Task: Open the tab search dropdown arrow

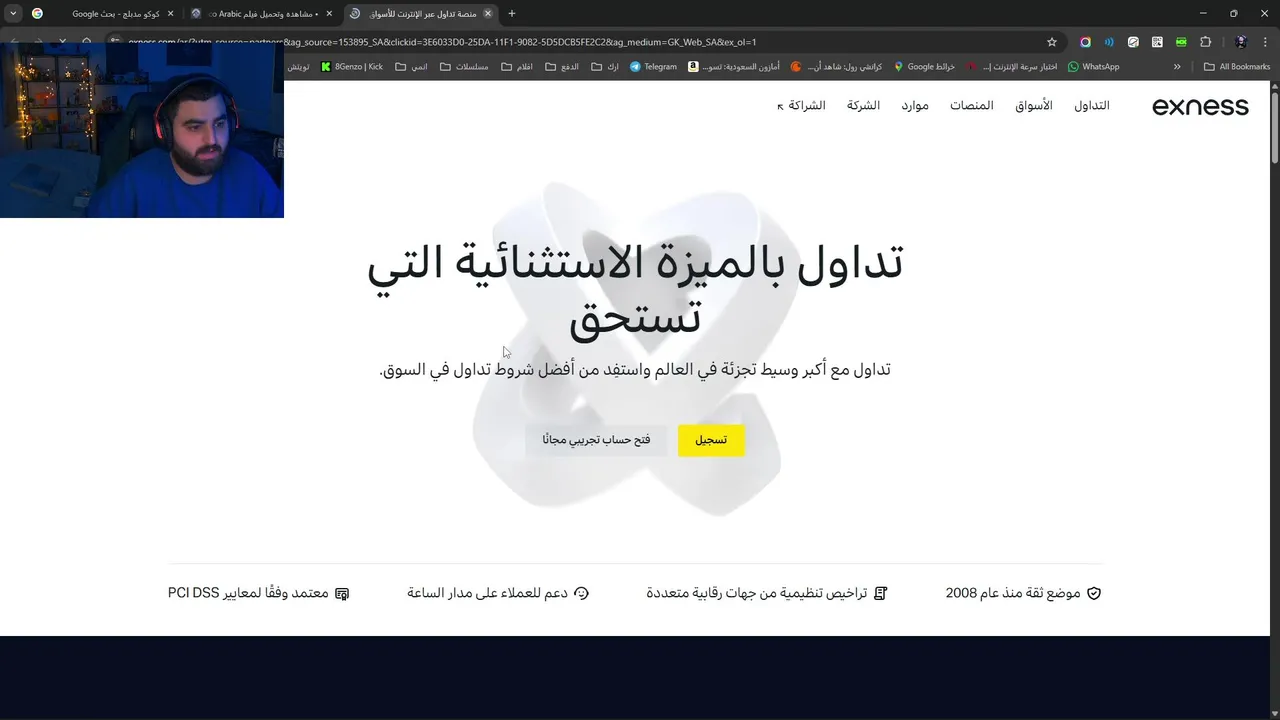Action: [x=13, y=14]
